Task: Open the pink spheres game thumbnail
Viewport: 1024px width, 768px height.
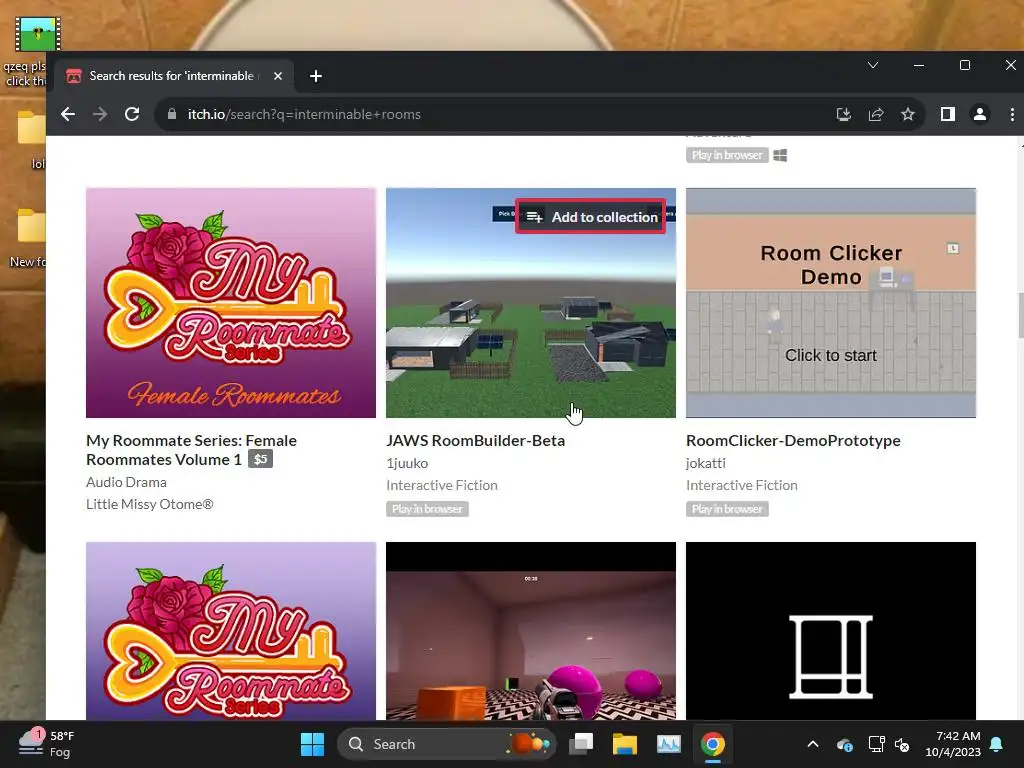Action: point(531,631)
